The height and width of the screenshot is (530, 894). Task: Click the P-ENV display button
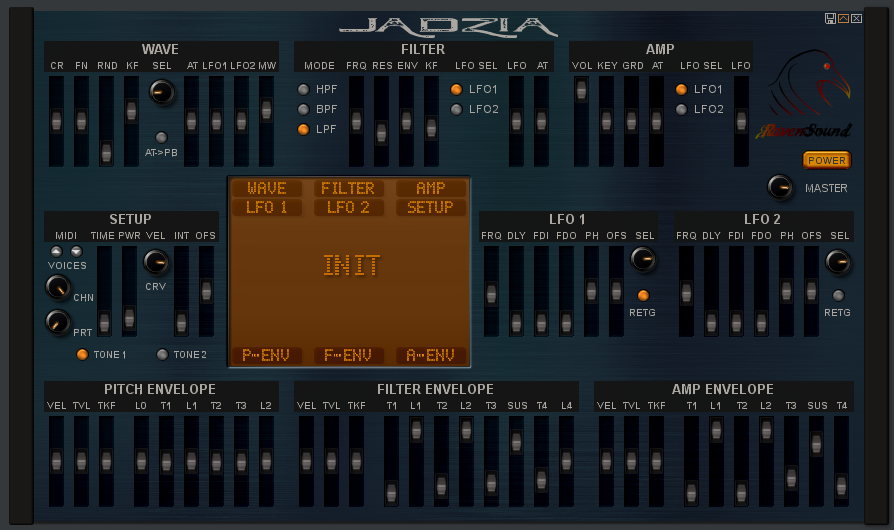(266, 356)
